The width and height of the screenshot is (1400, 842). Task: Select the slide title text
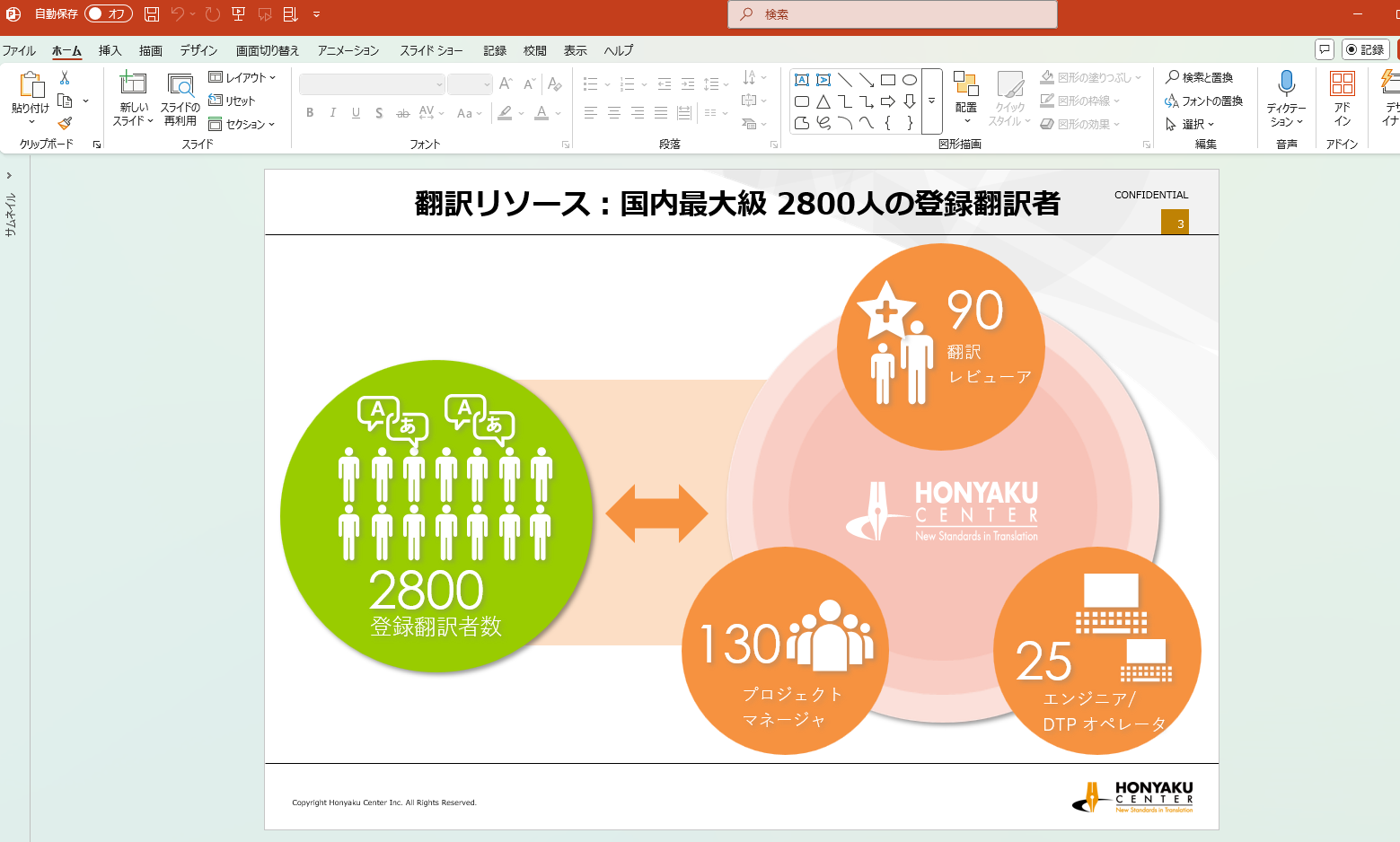point(737,204)
